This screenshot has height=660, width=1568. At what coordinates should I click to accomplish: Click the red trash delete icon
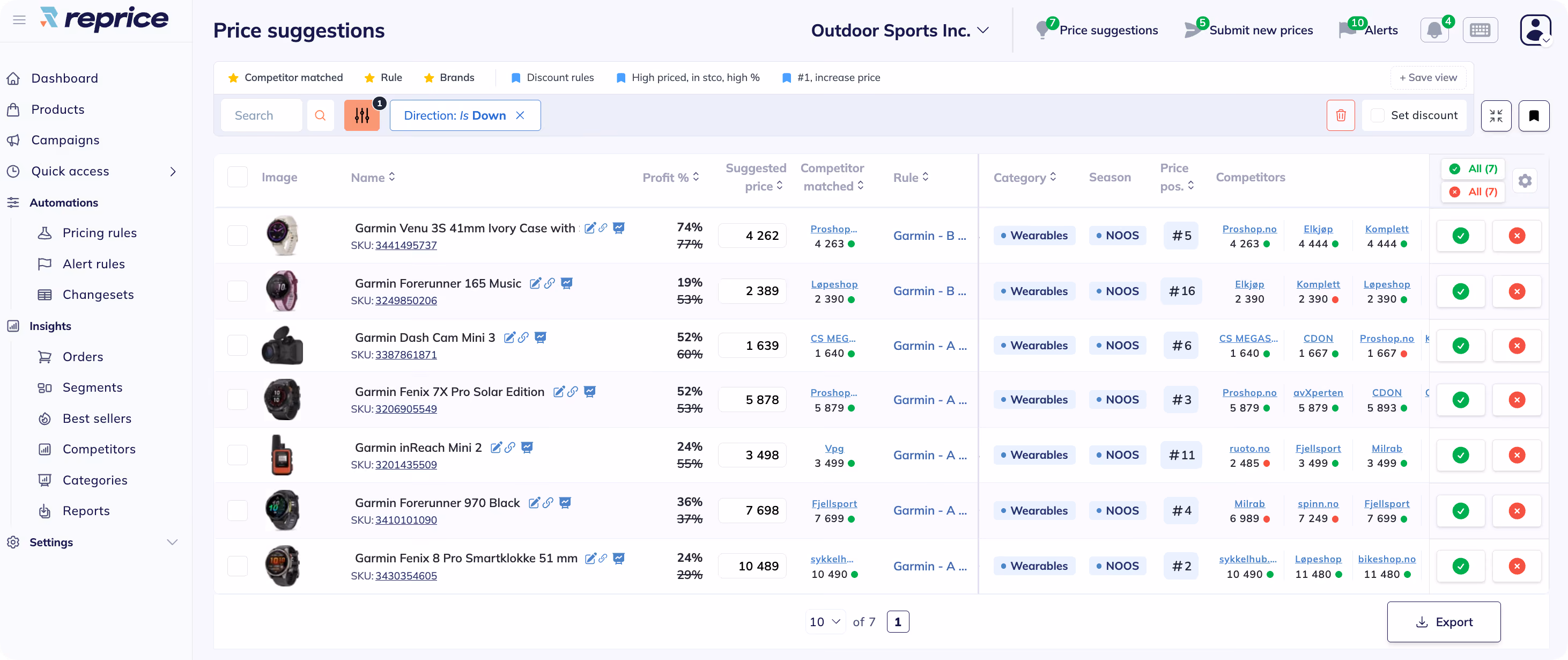[1340, 116]
